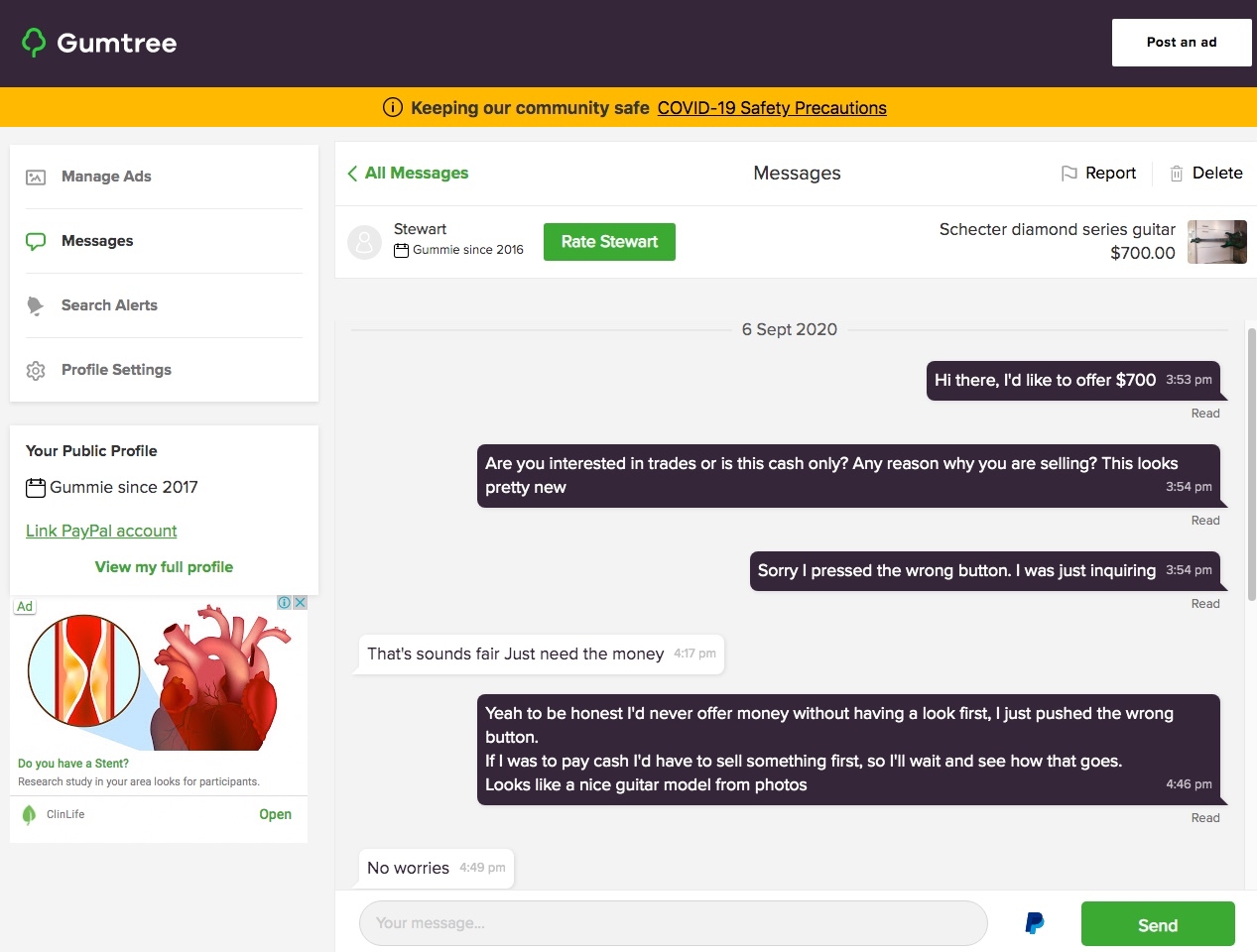Focus the Your message input field
This screenshot has width=1257, height=952.
pyautogui.click(x=673, y=923)
